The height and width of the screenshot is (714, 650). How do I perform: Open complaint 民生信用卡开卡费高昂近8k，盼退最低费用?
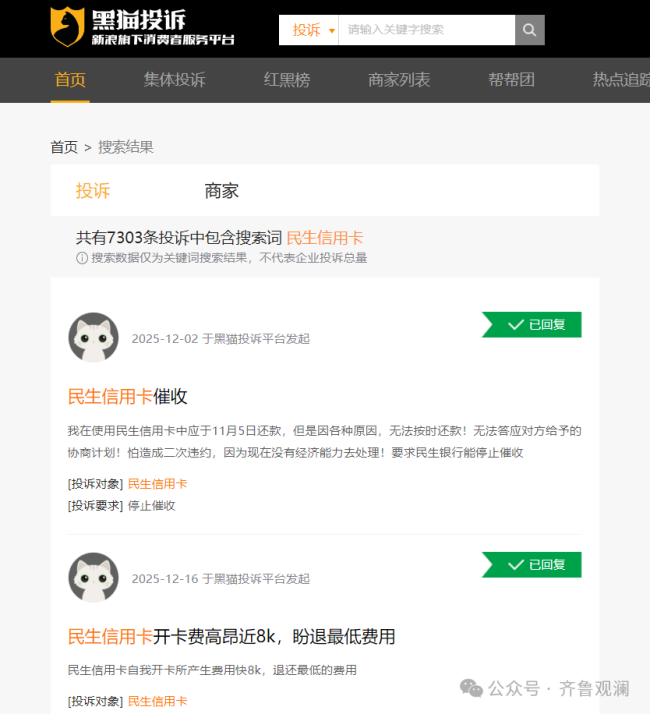231,636
